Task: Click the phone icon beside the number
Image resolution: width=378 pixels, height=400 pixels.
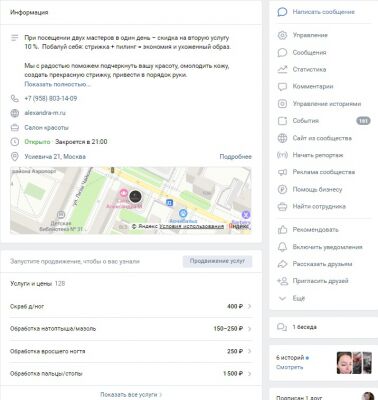Action: pos(15,98)
